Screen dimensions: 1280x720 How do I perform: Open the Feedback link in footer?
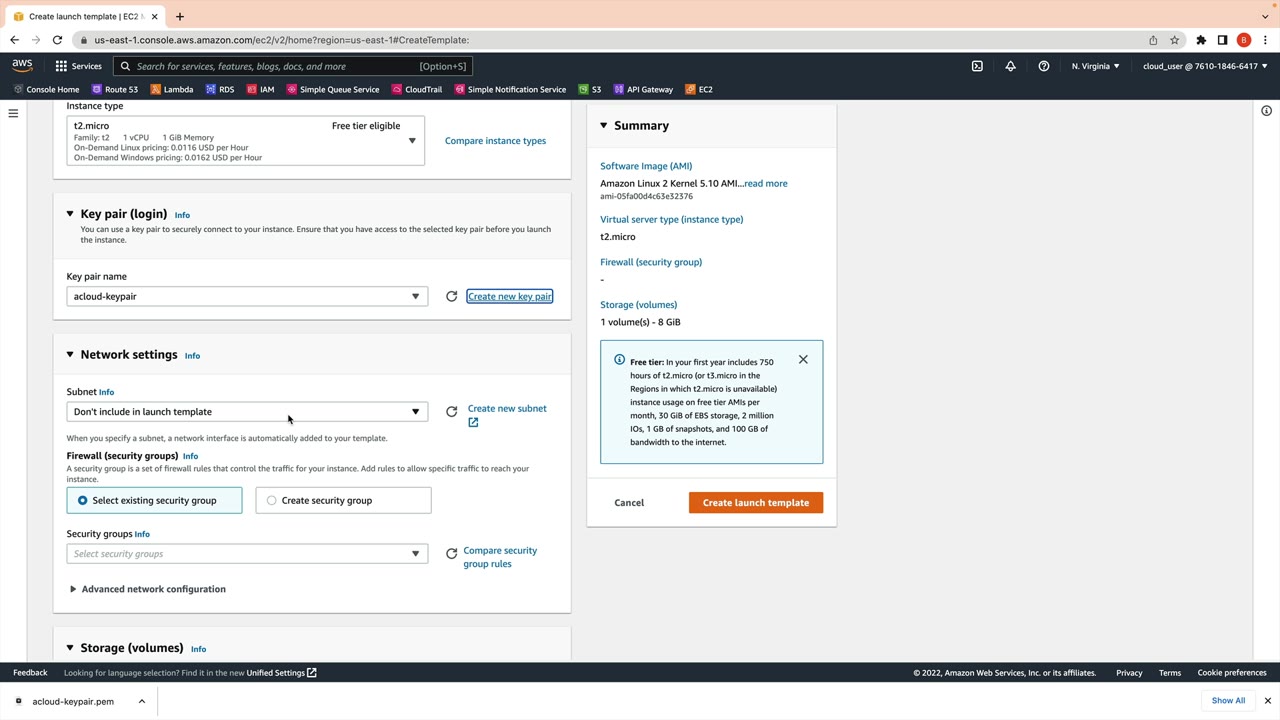[x=30, y=673]
